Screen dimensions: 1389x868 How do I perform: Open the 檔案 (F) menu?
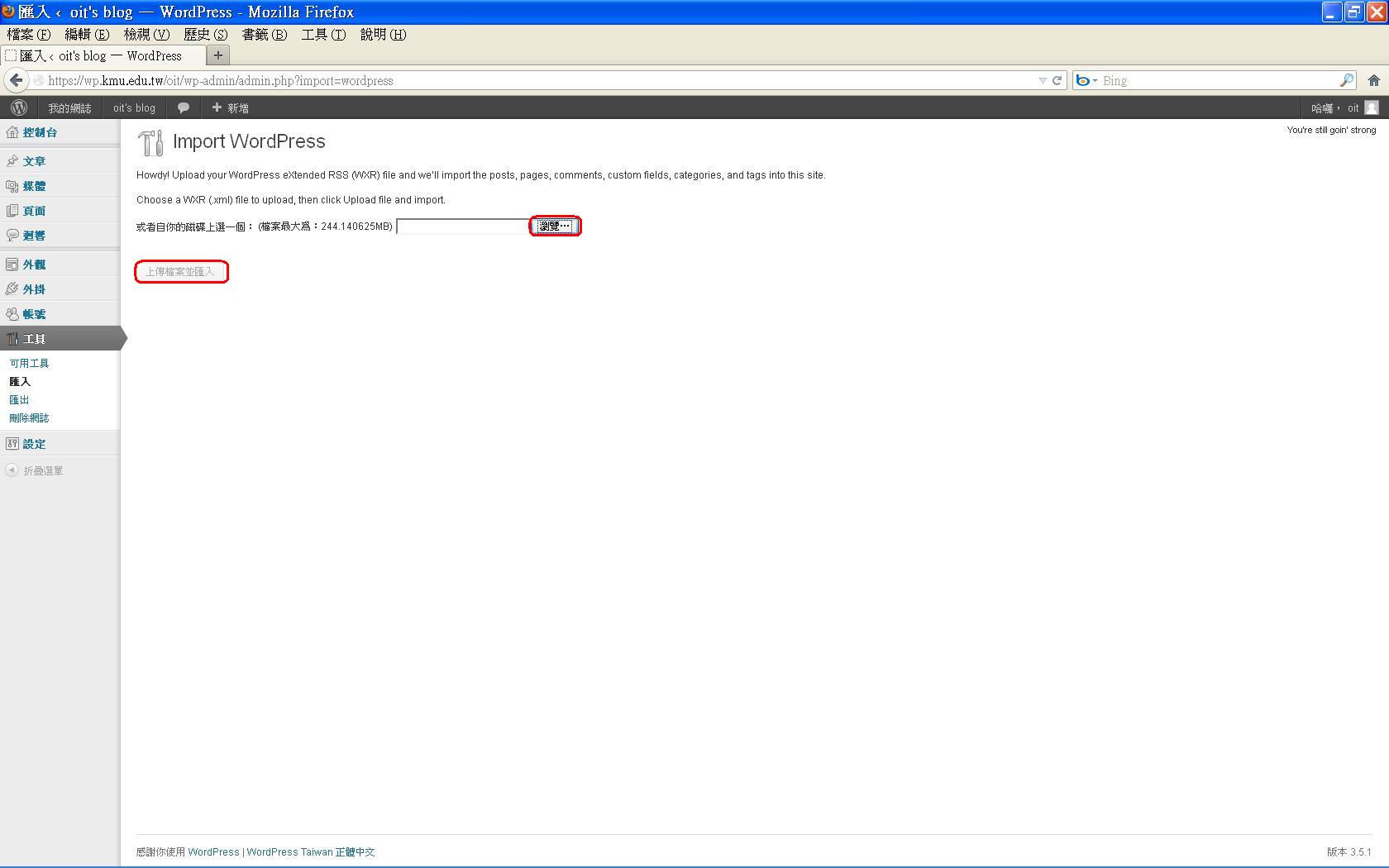tap(29, 34)
